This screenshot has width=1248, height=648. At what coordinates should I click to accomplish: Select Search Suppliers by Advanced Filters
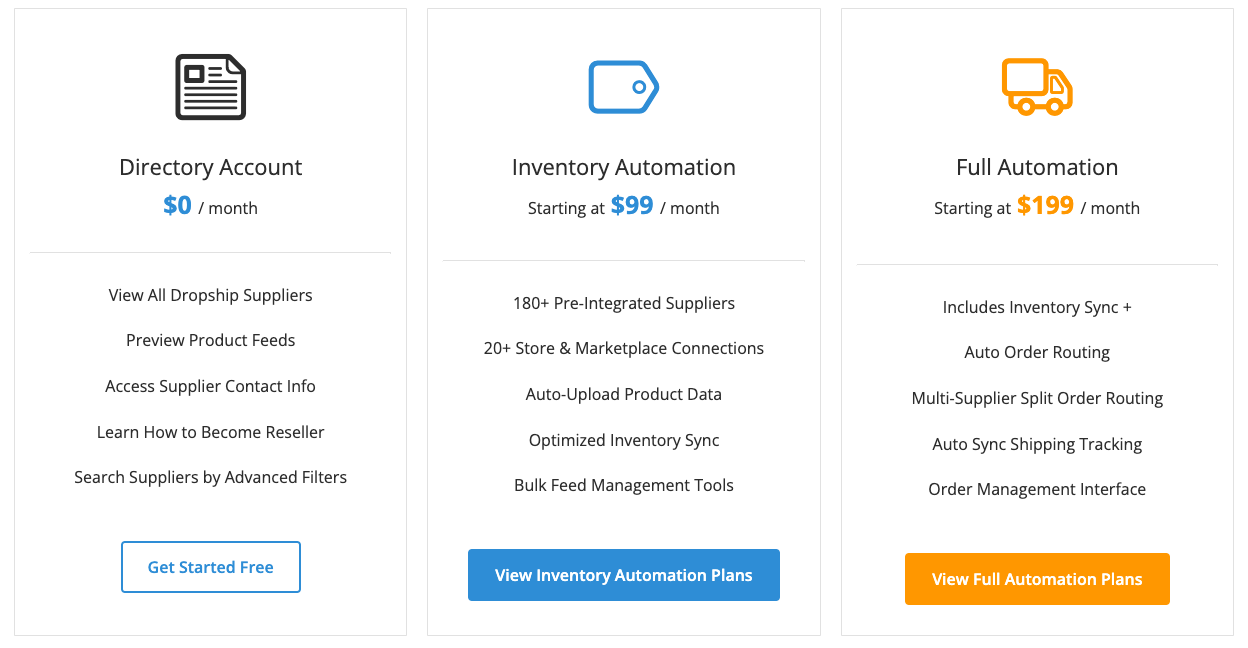click(210, 477)
